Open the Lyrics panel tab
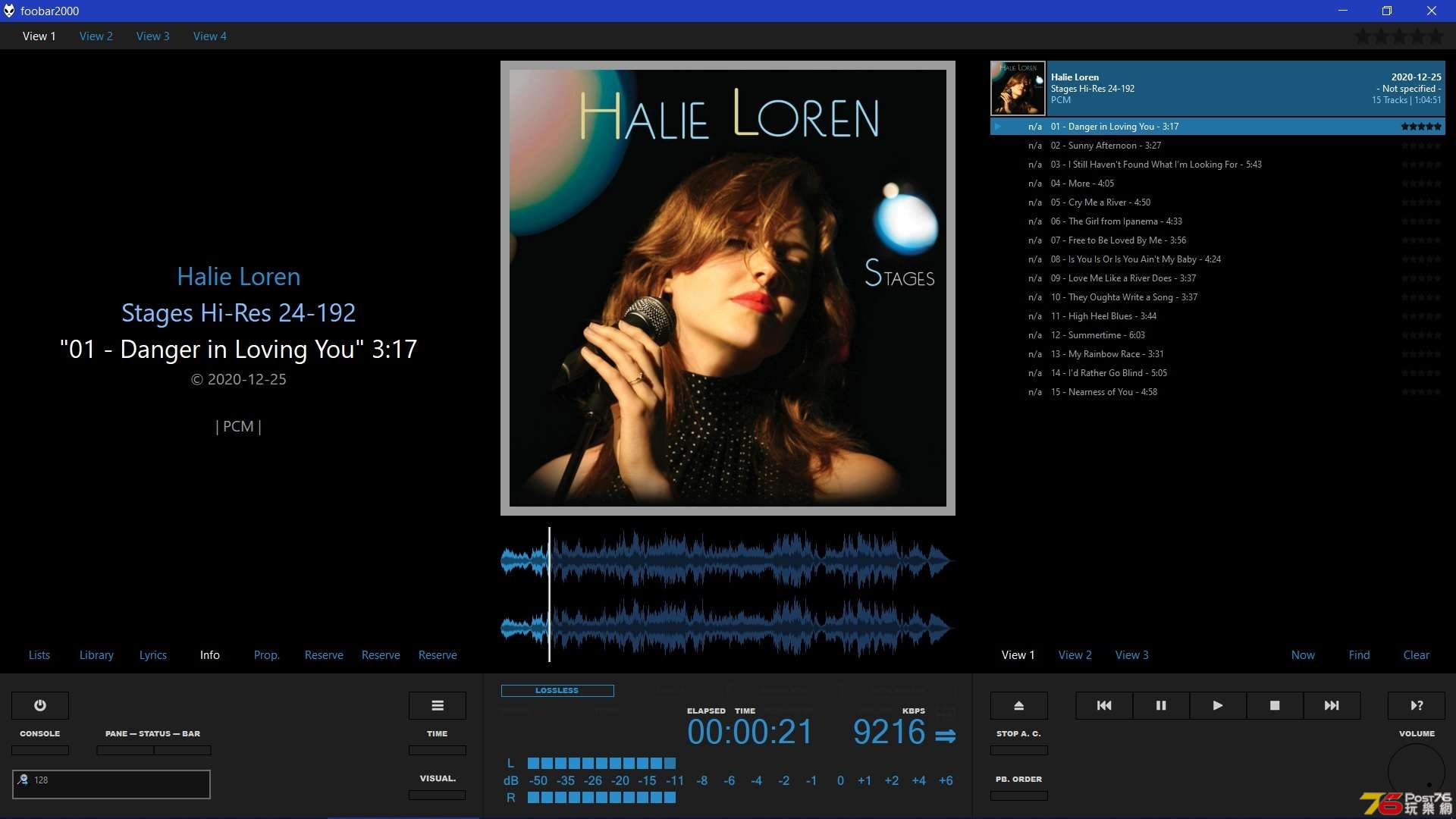Viewport: 1456px width, 819px height. point(153,654)
